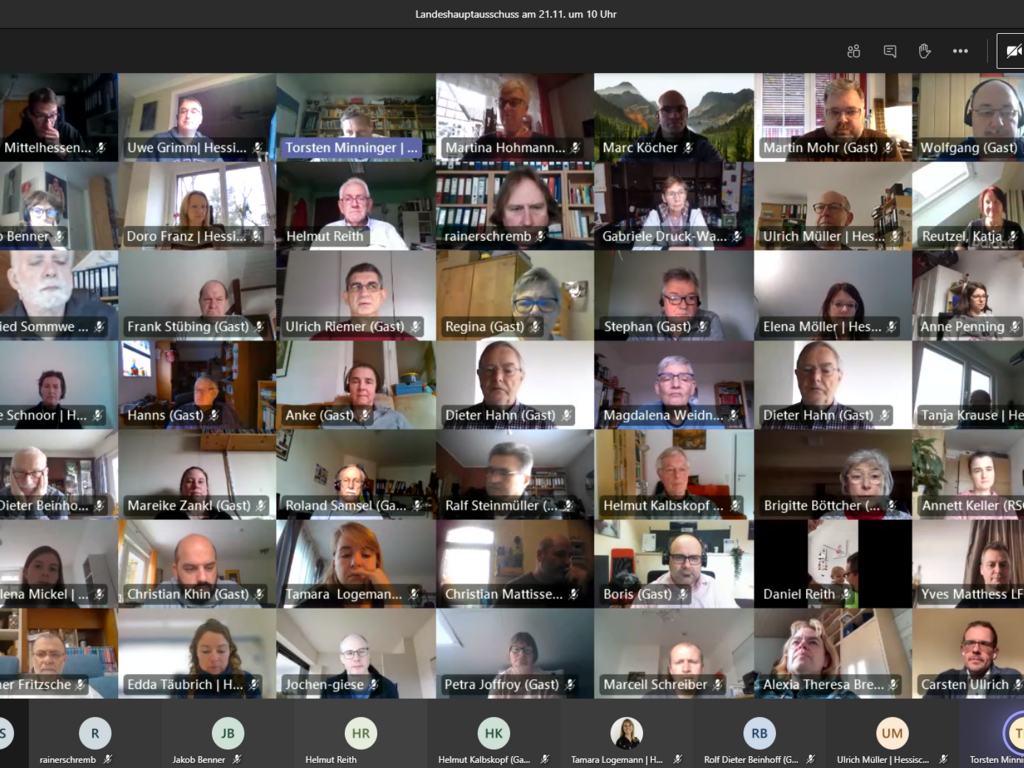The height and width of the screenshot is (768, 1024).
Task: Click the Christian Khin (Gast) name label
Action: click(x=188, y=594)
